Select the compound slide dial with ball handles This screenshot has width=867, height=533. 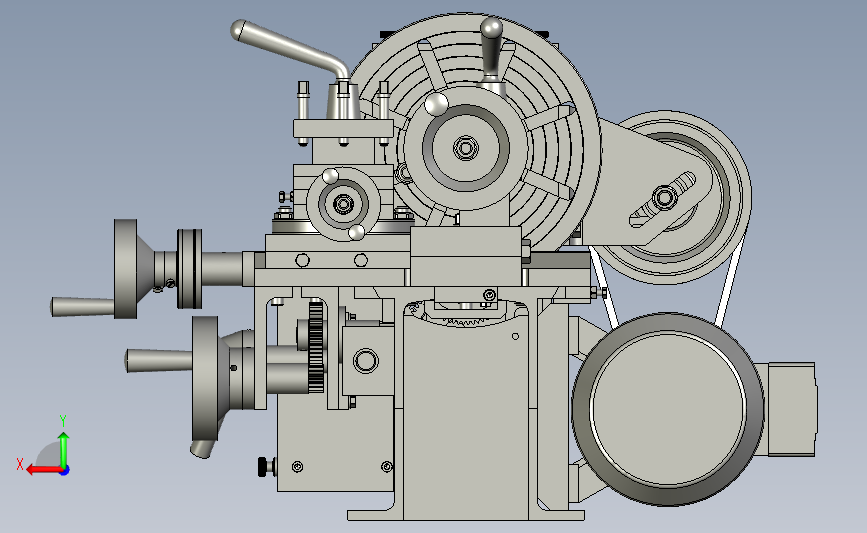tap(343, 204)
